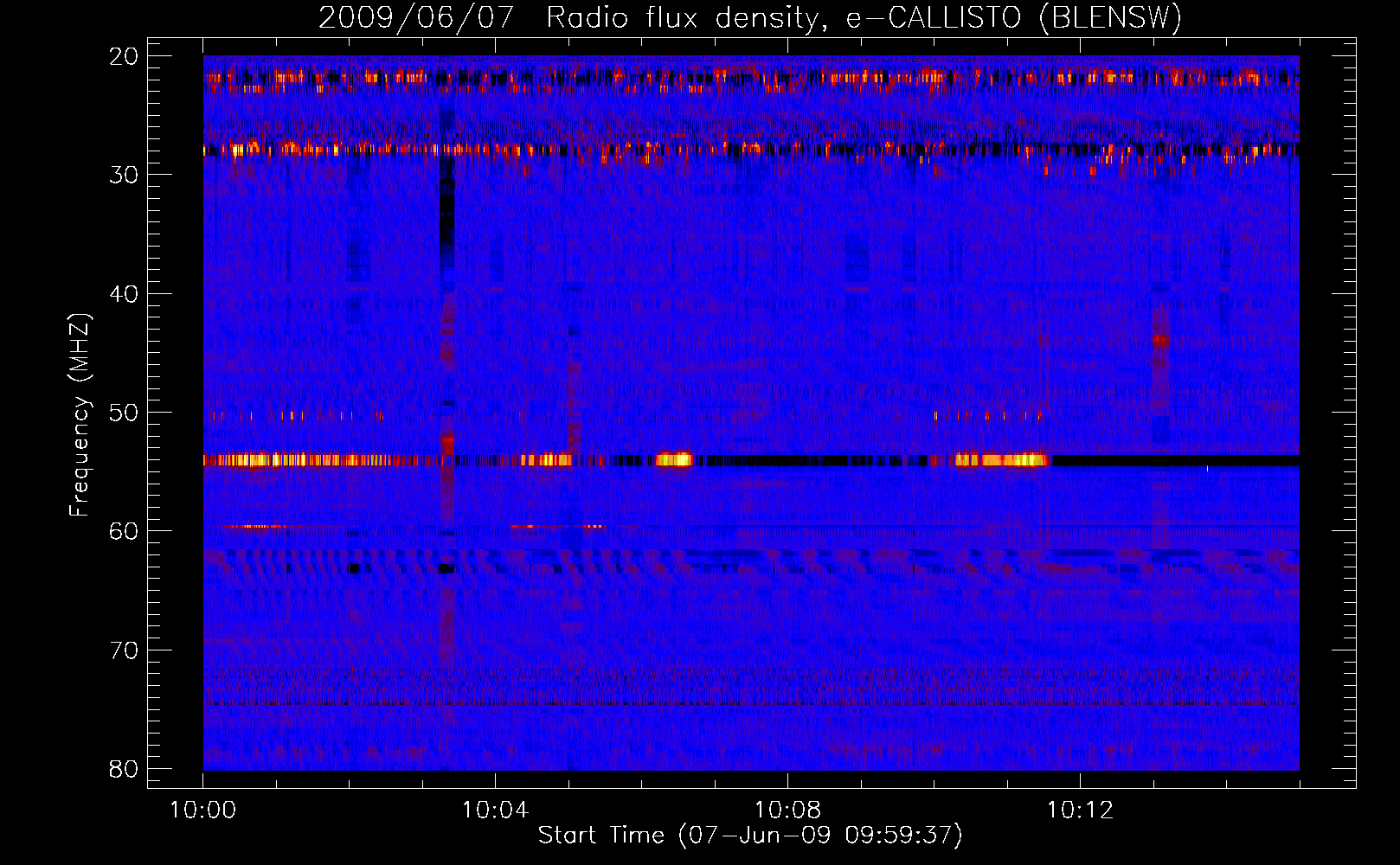Click the 20 MHz frequency tick label
Viewport: 1400px width, 865px height.
[x=124, y=56]
